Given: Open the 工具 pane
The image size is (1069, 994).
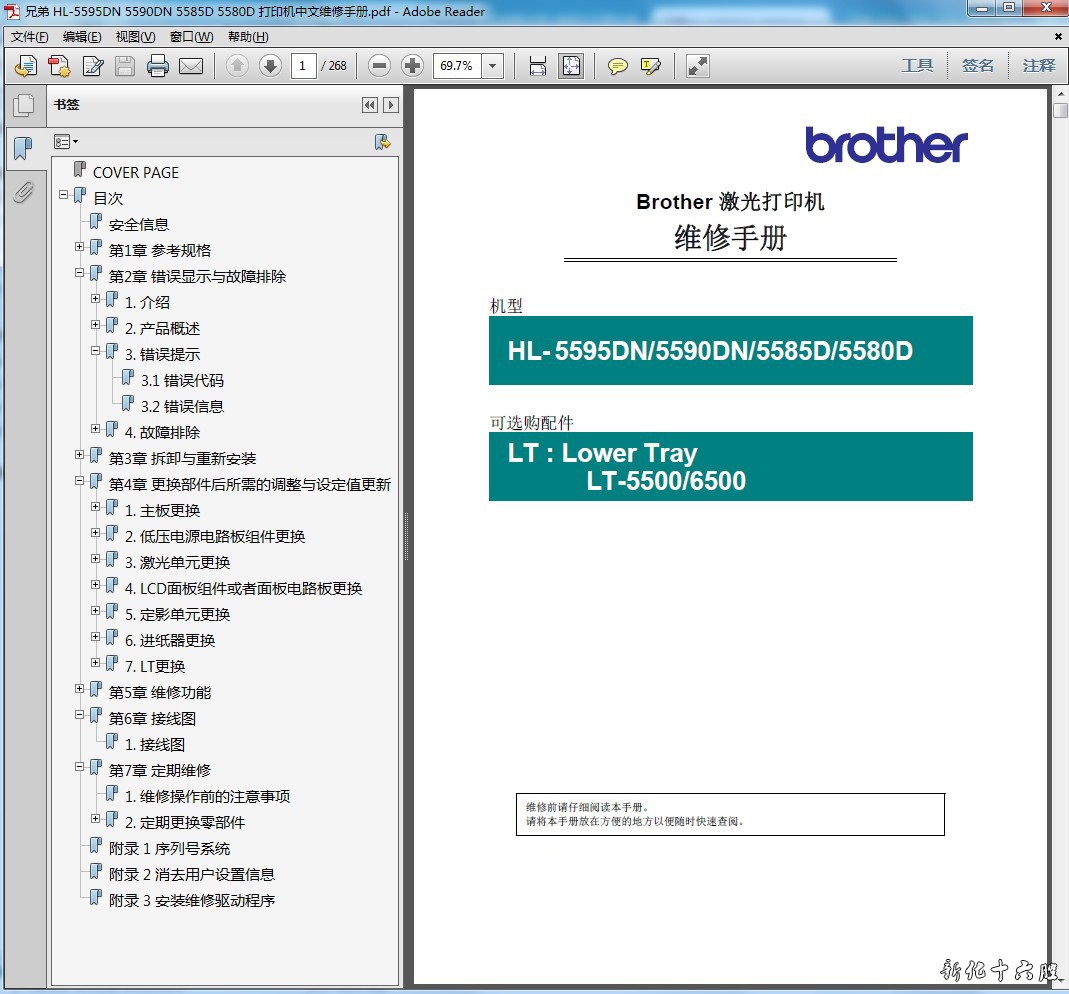Looking at the screenshot, I should tap(917, 66).
